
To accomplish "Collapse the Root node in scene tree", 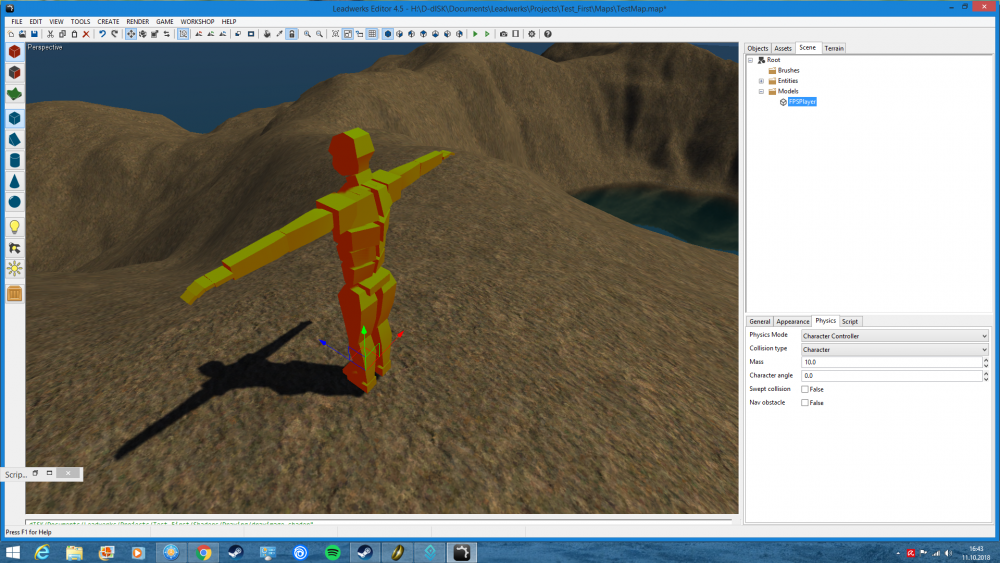I will [751, 60].
